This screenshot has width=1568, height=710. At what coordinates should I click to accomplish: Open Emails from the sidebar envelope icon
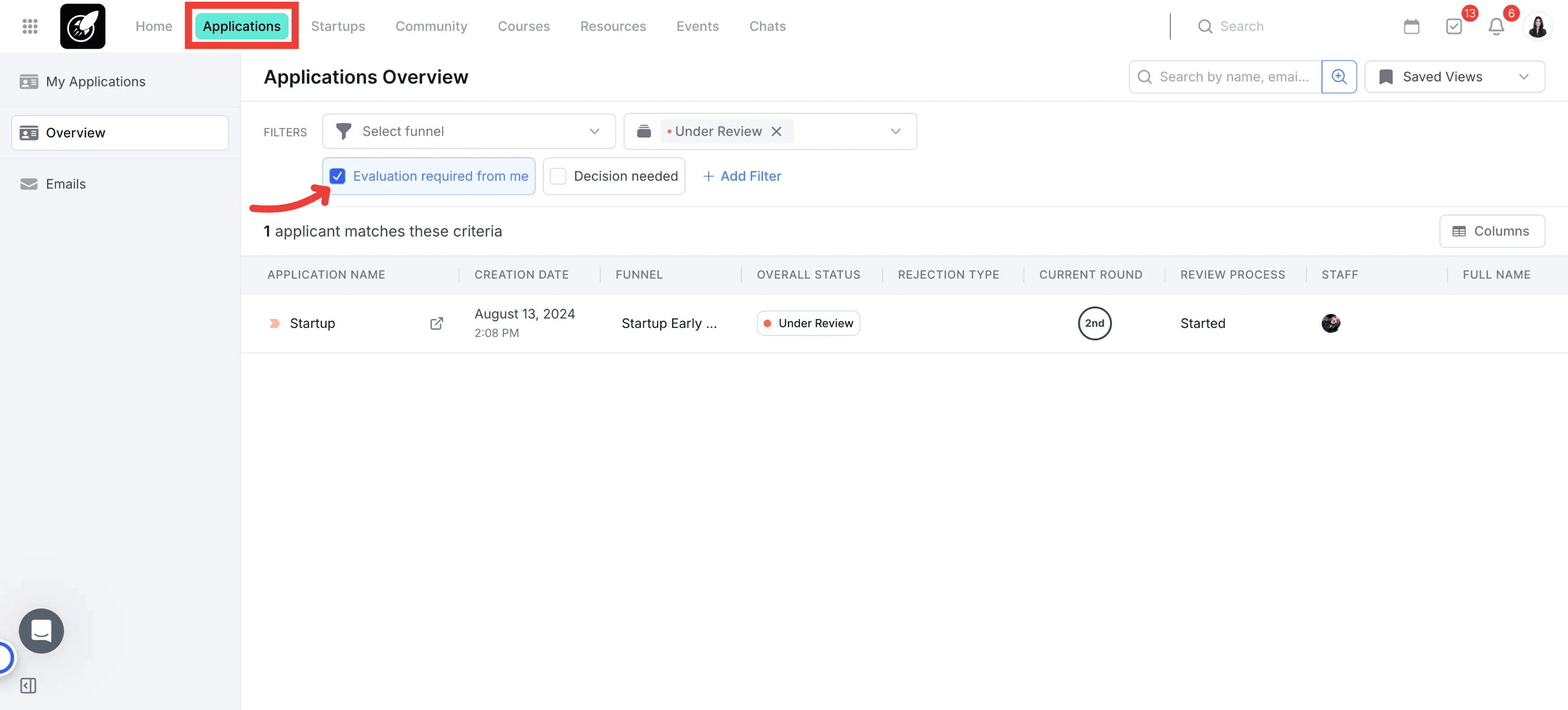pos(29,184)
